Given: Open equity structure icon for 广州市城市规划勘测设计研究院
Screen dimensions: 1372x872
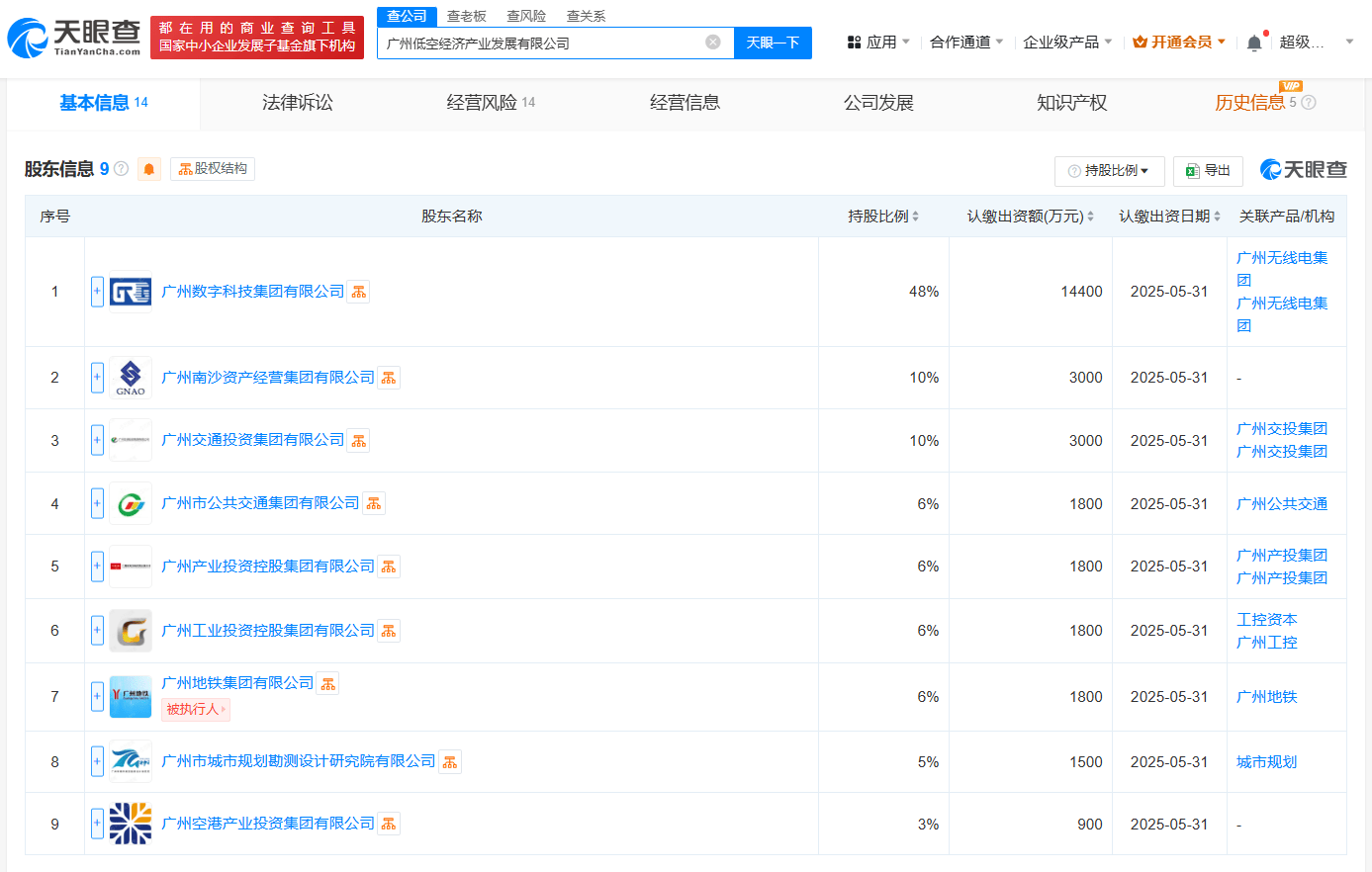Looking at the screenshot, I should click(x=450, y=762).
